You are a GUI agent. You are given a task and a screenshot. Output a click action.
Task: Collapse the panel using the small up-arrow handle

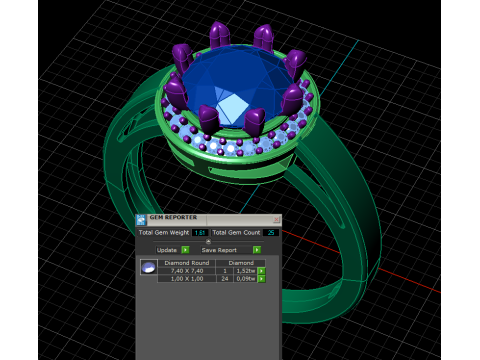pos(208,241)
